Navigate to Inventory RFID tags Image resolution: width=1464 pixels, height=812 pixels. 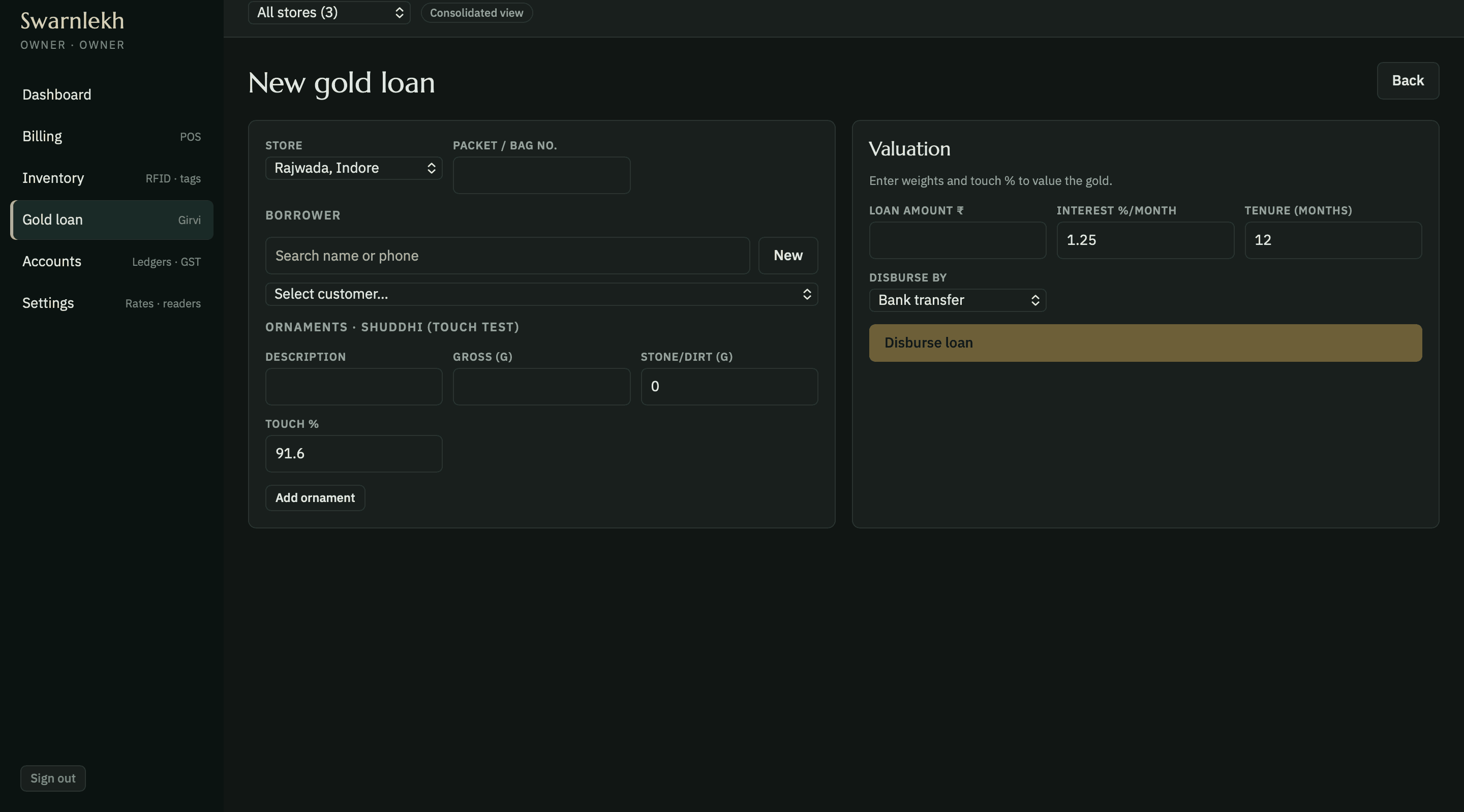(x=111, y=178)
